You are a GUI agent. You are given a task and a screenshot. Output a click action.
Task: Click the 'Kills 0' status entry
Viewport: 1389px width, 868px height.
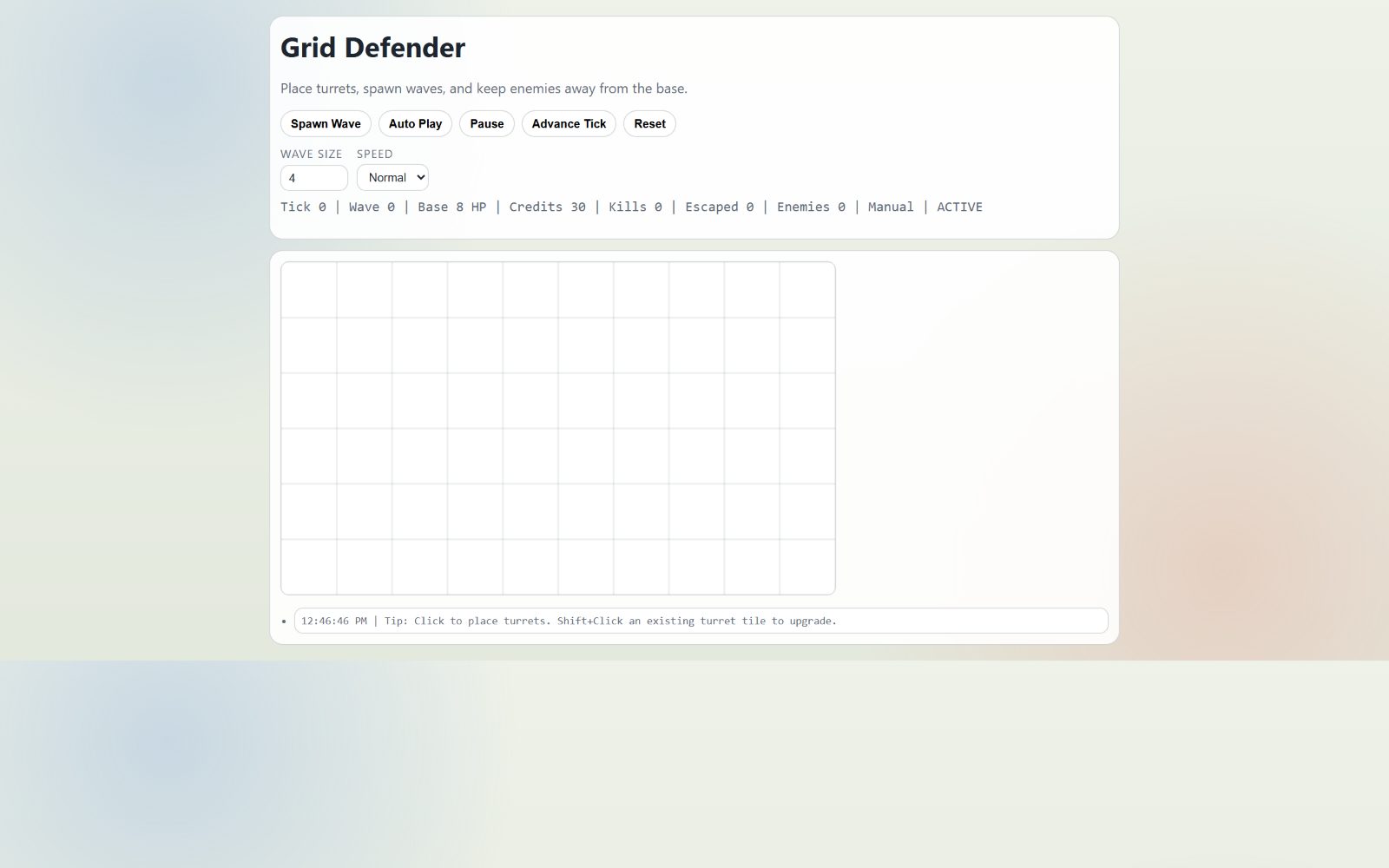coord(635,207)
